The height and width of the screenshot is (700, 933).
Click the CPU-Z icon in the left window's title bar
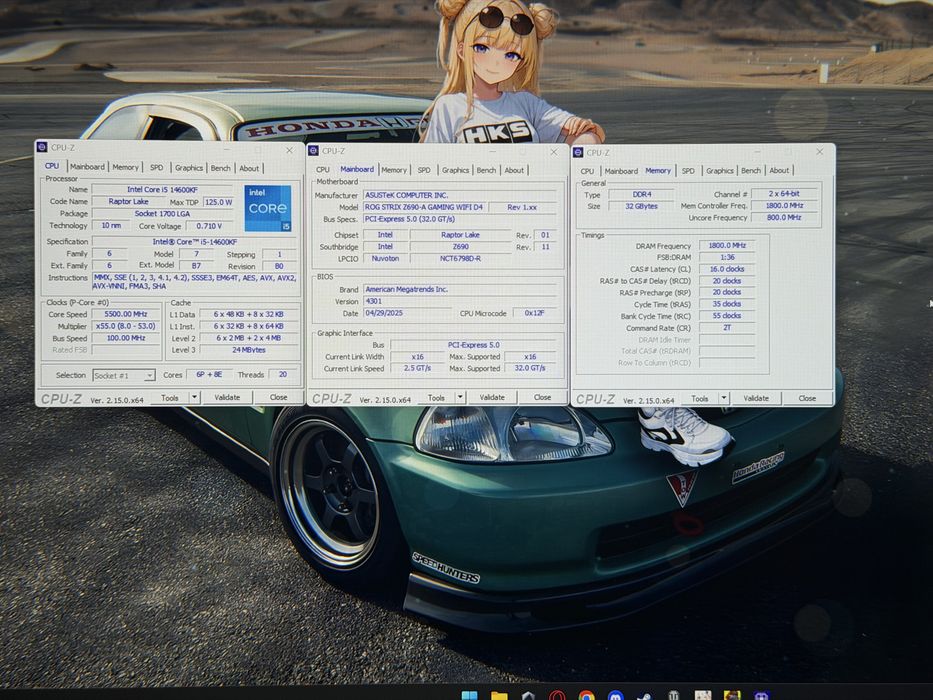(42, 147)
